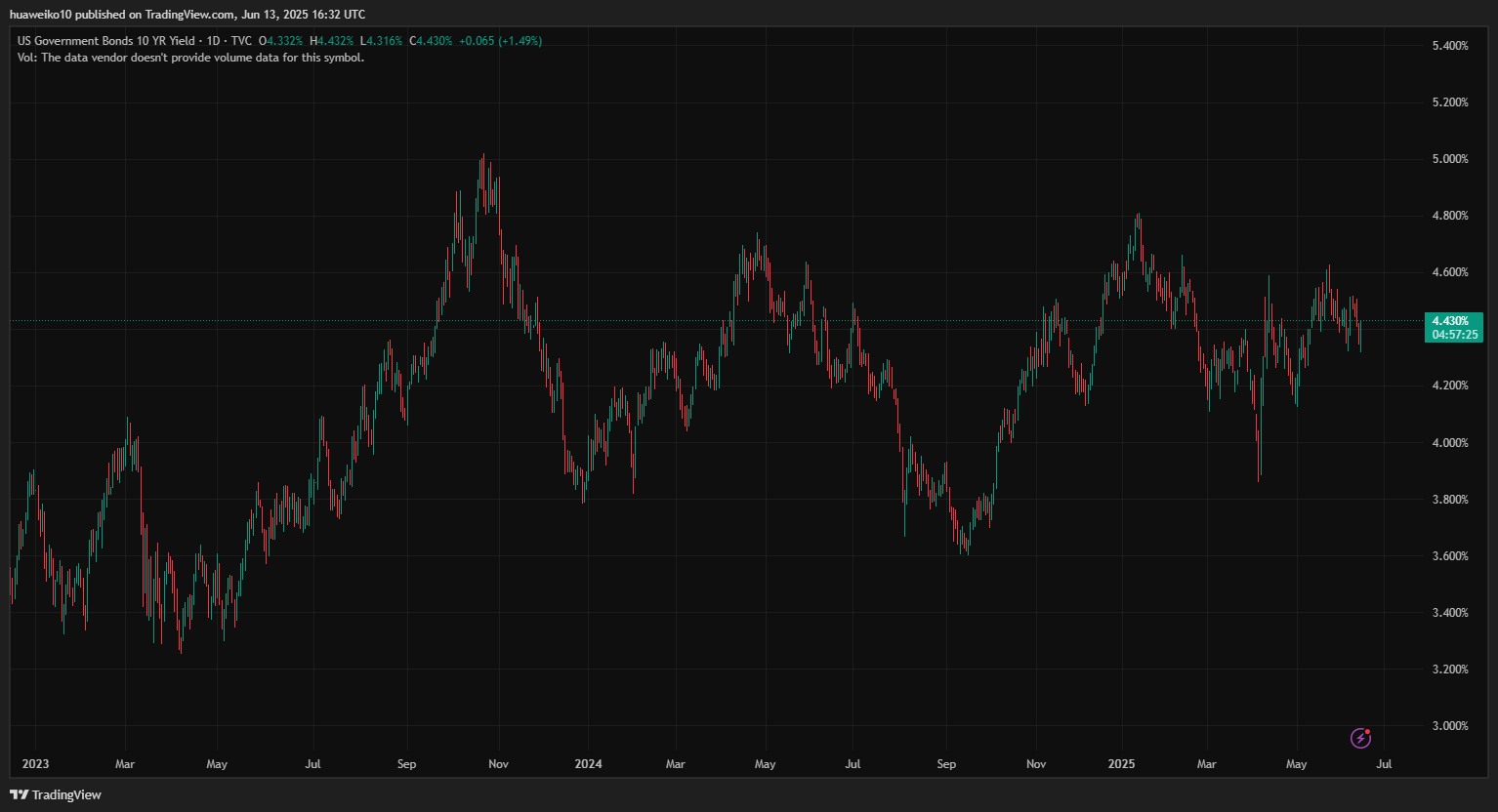Click the 3.800% price axis label
The image size is (1498, 812).
1450,500
